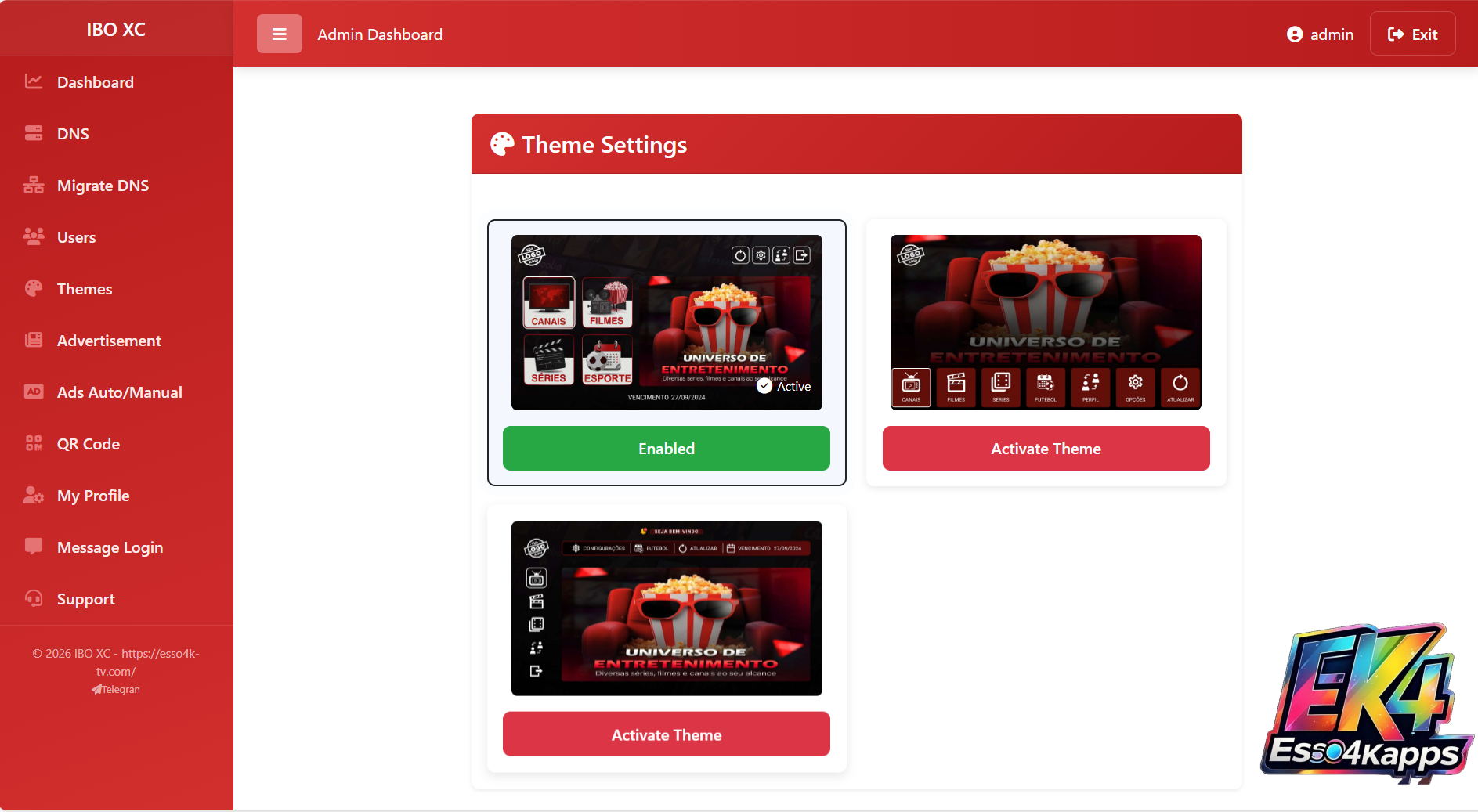Toggle sidebar with hamburger menu button

pos(279,34)
